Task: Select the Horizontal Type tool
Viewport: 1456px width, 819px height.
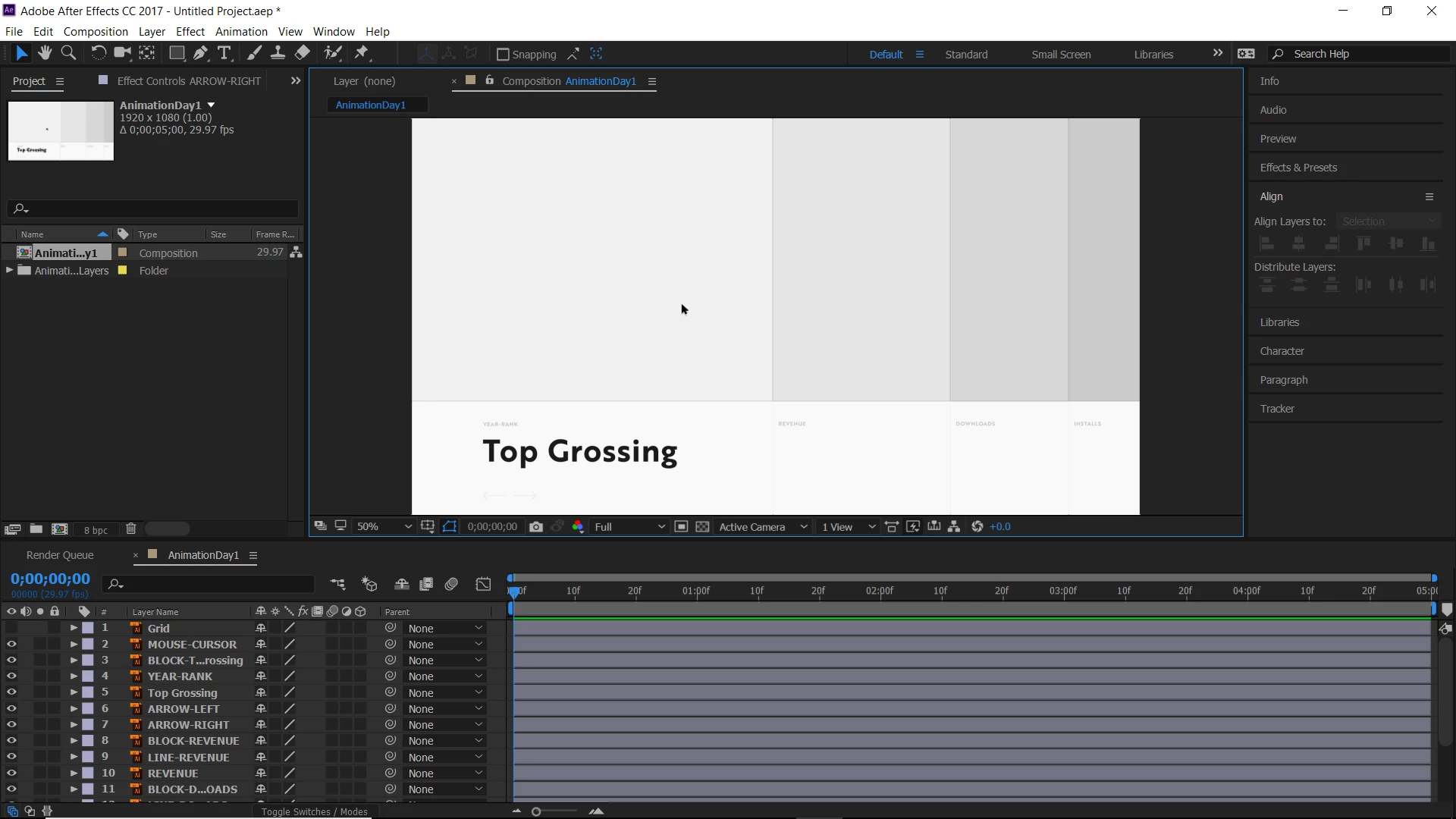Action: click(224, 53)
